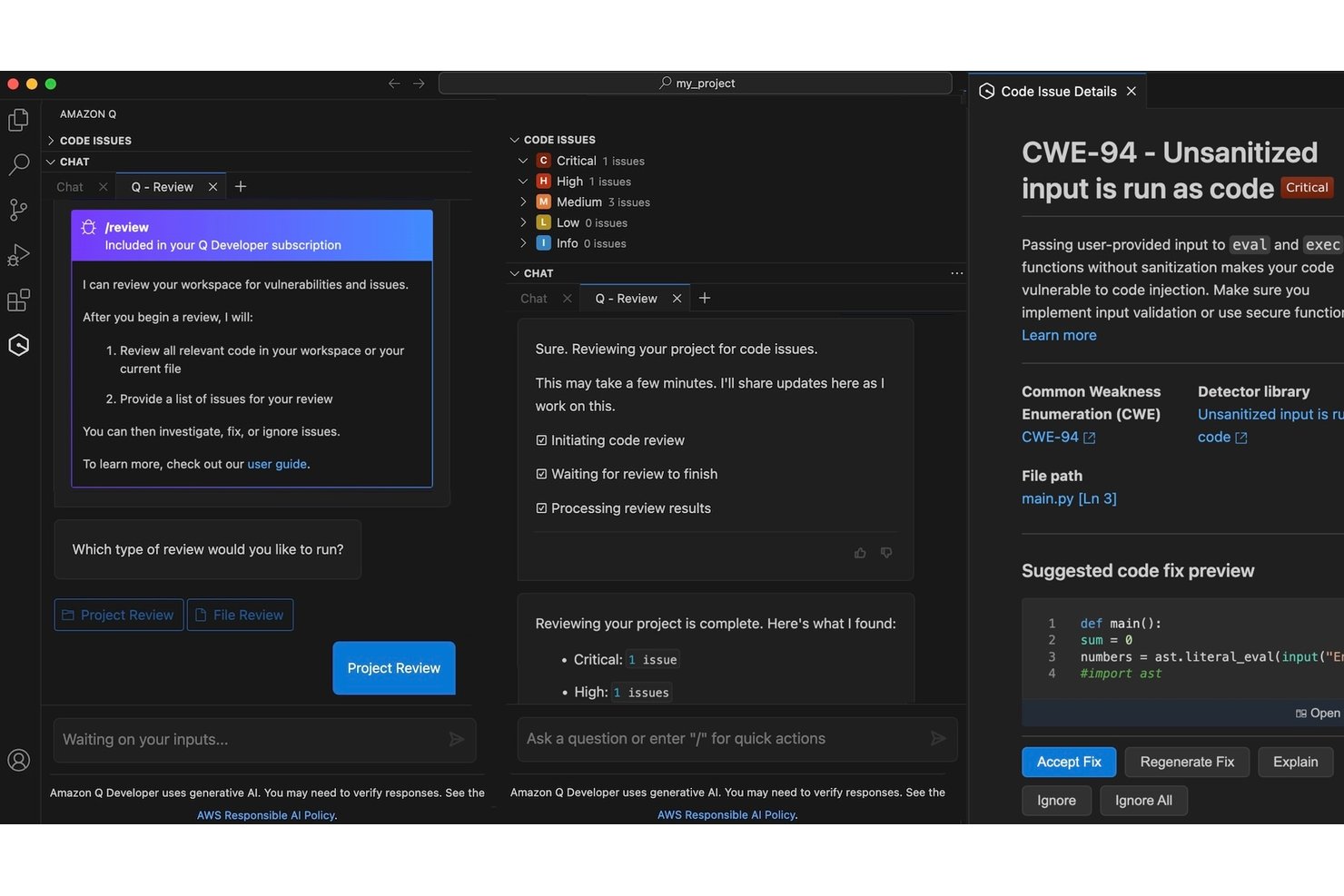The image size is (1344, 896).
Task: Expand the Low issues group
Action: coord(523,222)
